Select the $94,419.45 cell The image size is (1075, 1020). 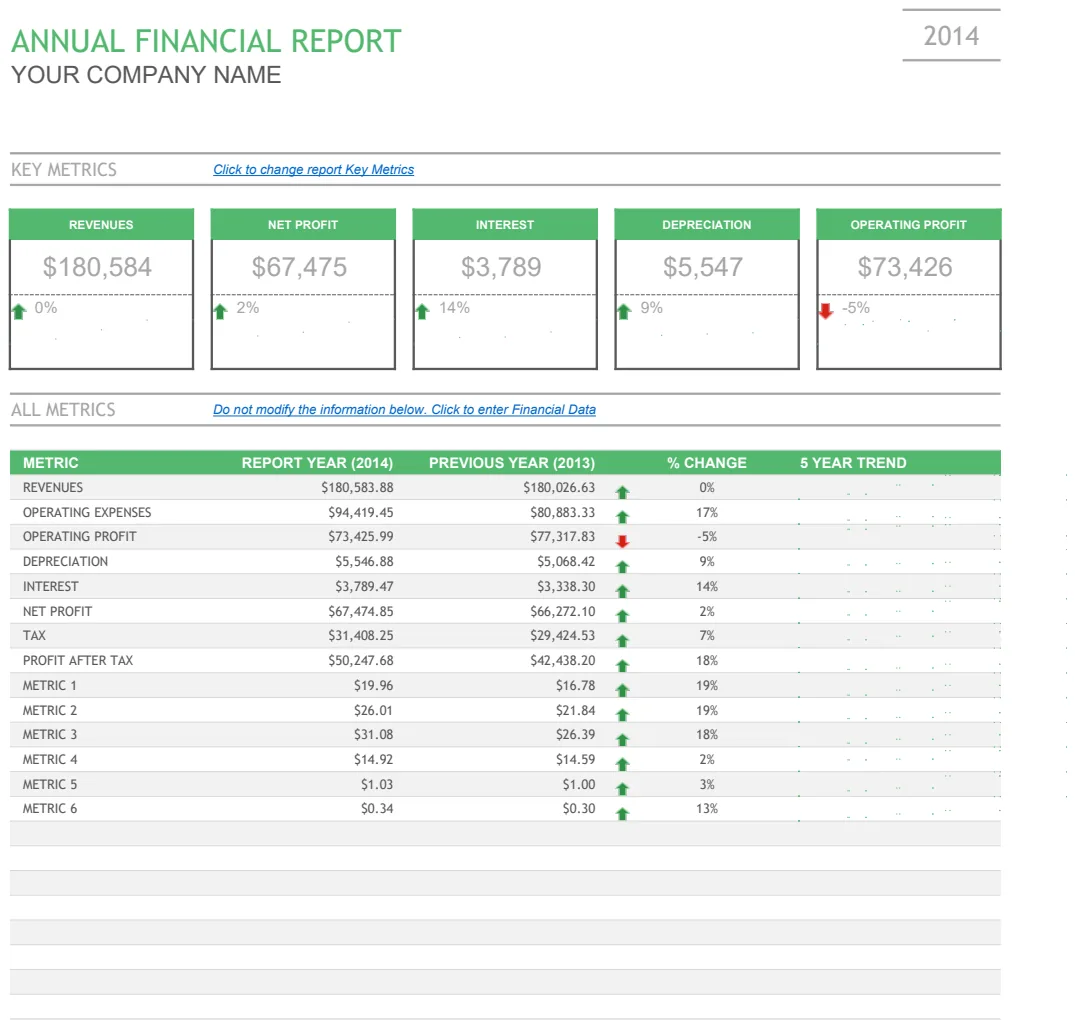[x=361, y=512]
